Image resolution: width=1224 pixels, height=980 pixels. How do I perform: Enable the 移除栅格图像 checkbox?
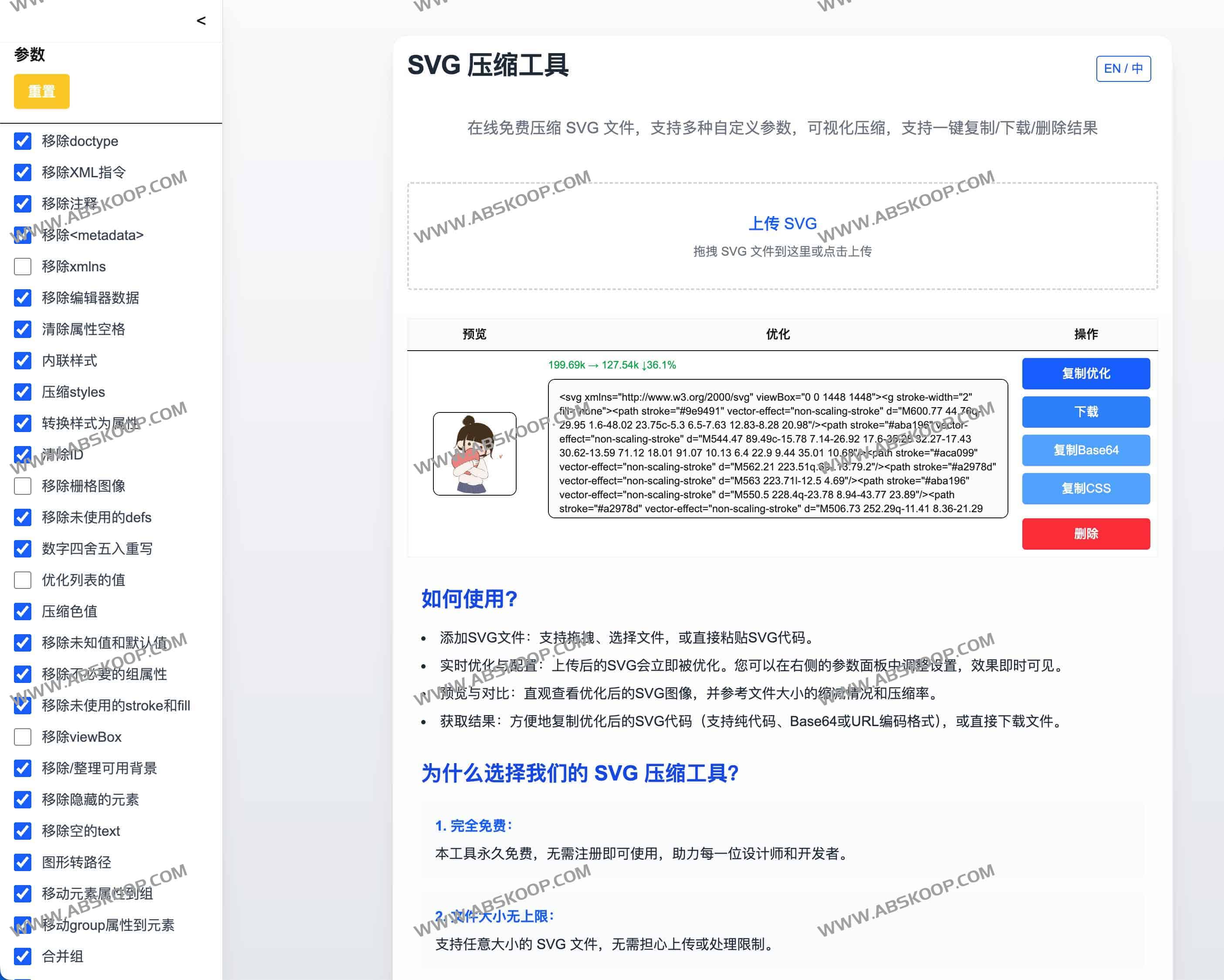(x=23, y=486)
